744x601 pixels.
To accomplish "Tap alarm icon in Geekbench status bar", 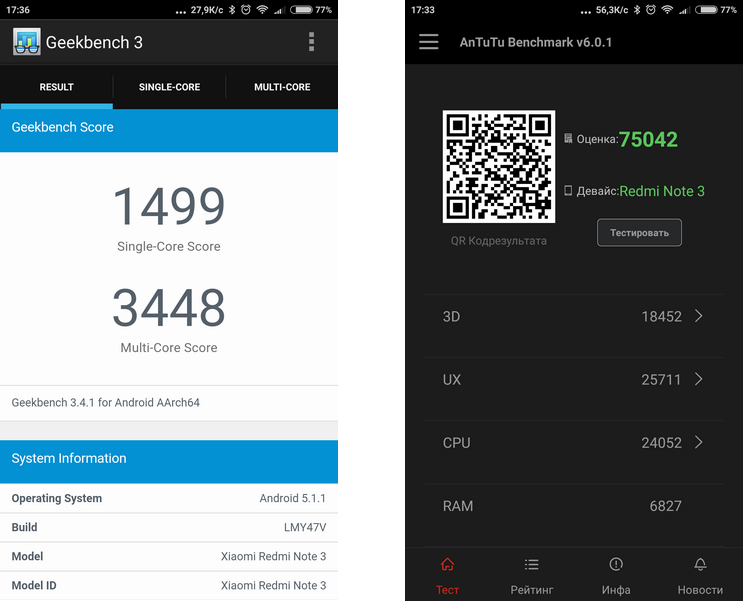I will (x=246, y=9).
